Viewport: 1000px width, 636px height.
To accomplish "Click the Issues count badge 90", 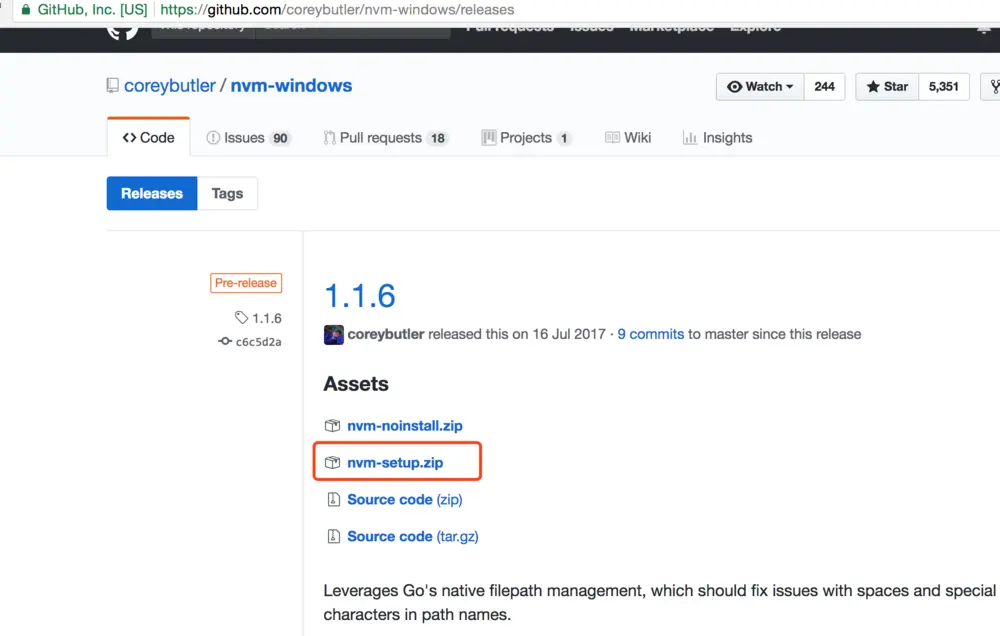I will click(280, 138).
